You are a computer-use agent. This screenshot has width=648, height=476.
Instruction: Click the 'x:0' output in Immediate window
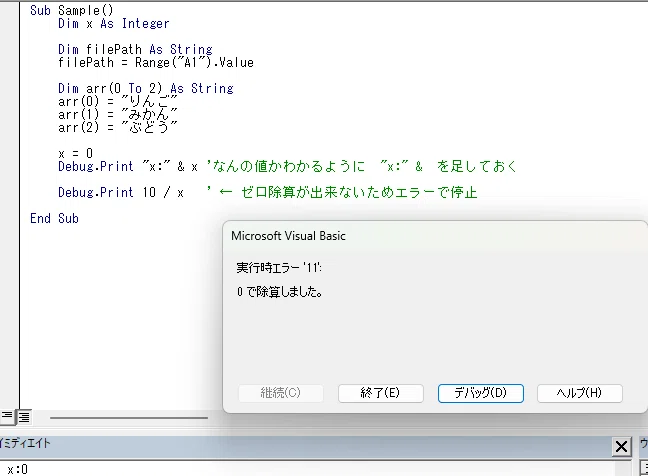coord(17,469)
